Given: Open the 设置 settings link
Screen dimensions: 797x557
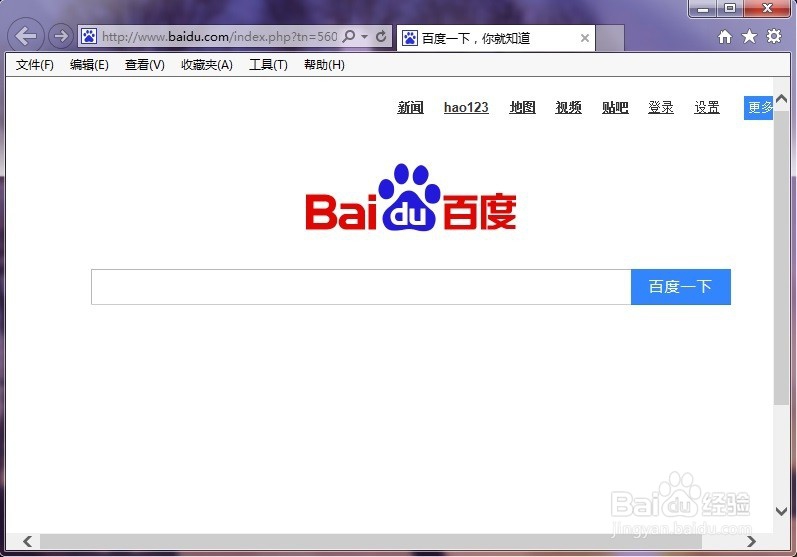Looking at the screenshot, I should coord(707,107).
